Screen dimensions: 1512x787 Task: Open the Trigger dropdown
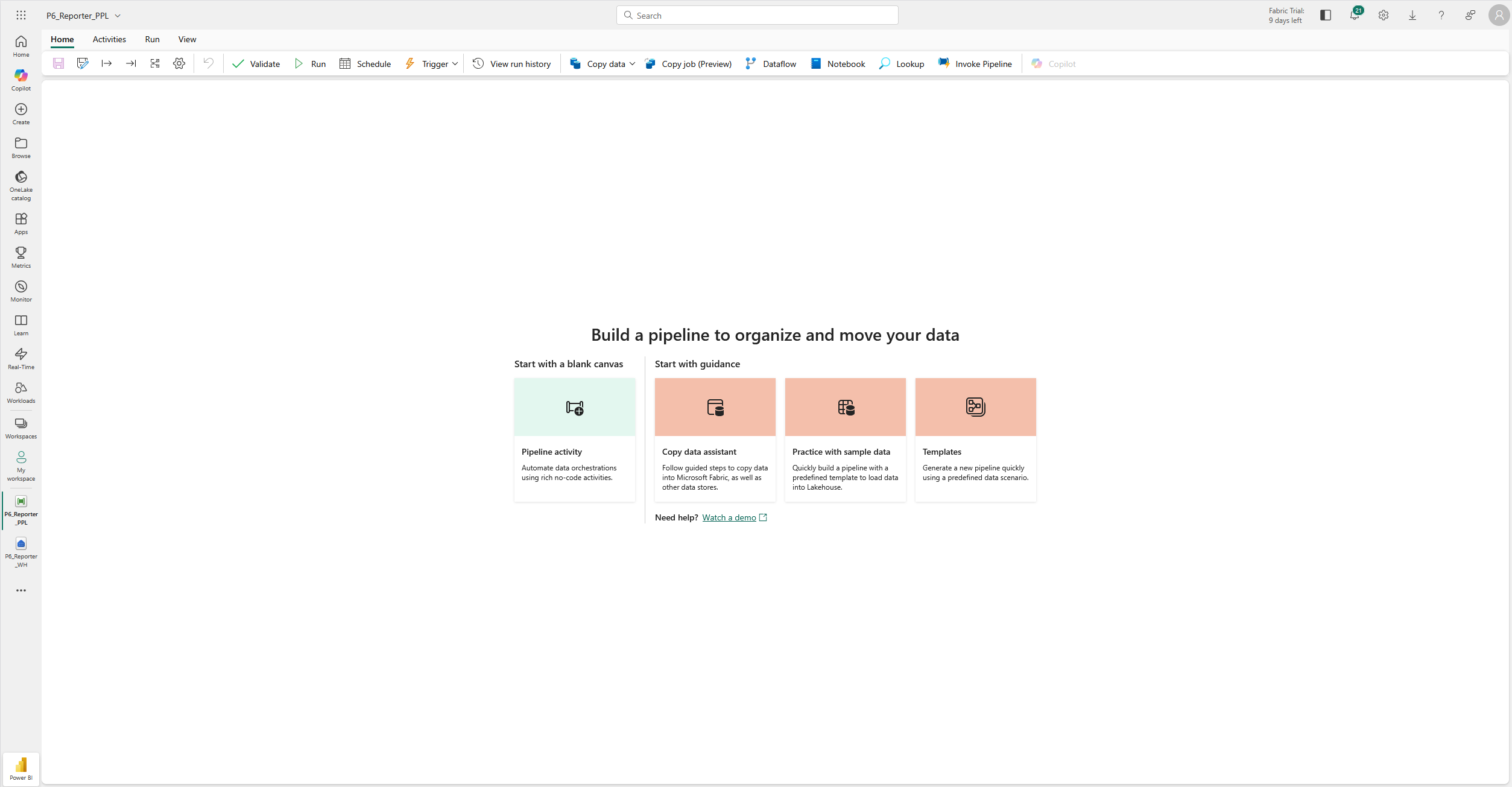point(455,63)
